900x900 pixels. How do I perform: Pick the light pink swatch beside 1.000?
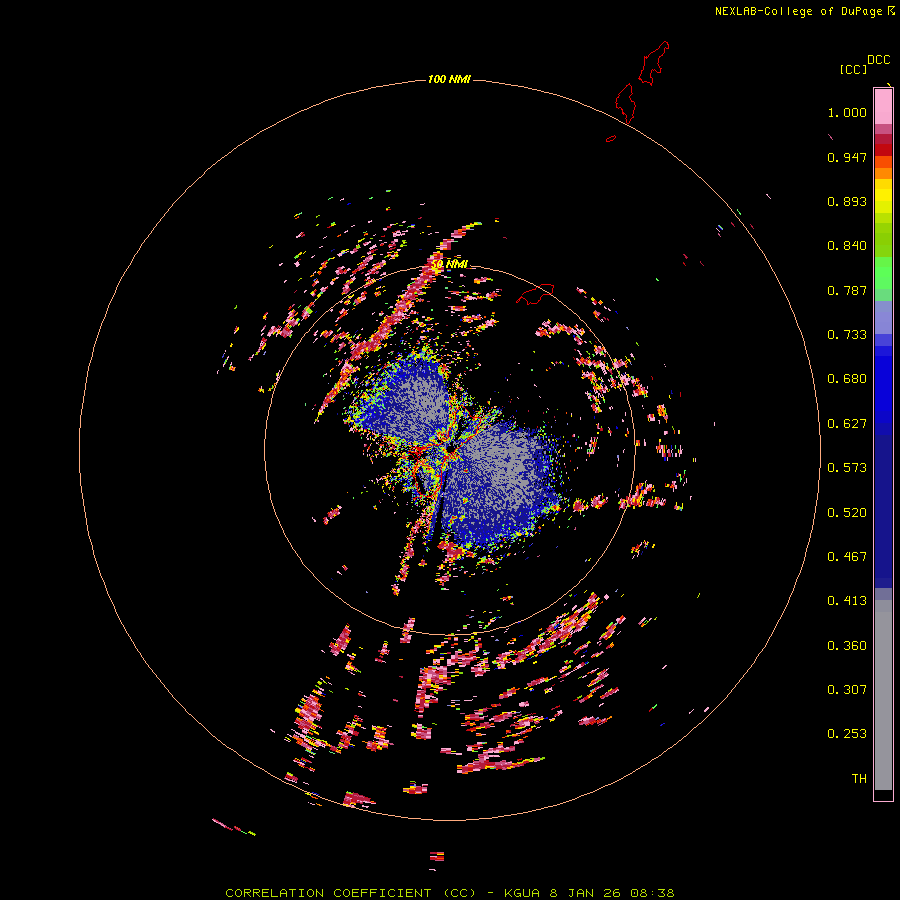coord(883,107)
